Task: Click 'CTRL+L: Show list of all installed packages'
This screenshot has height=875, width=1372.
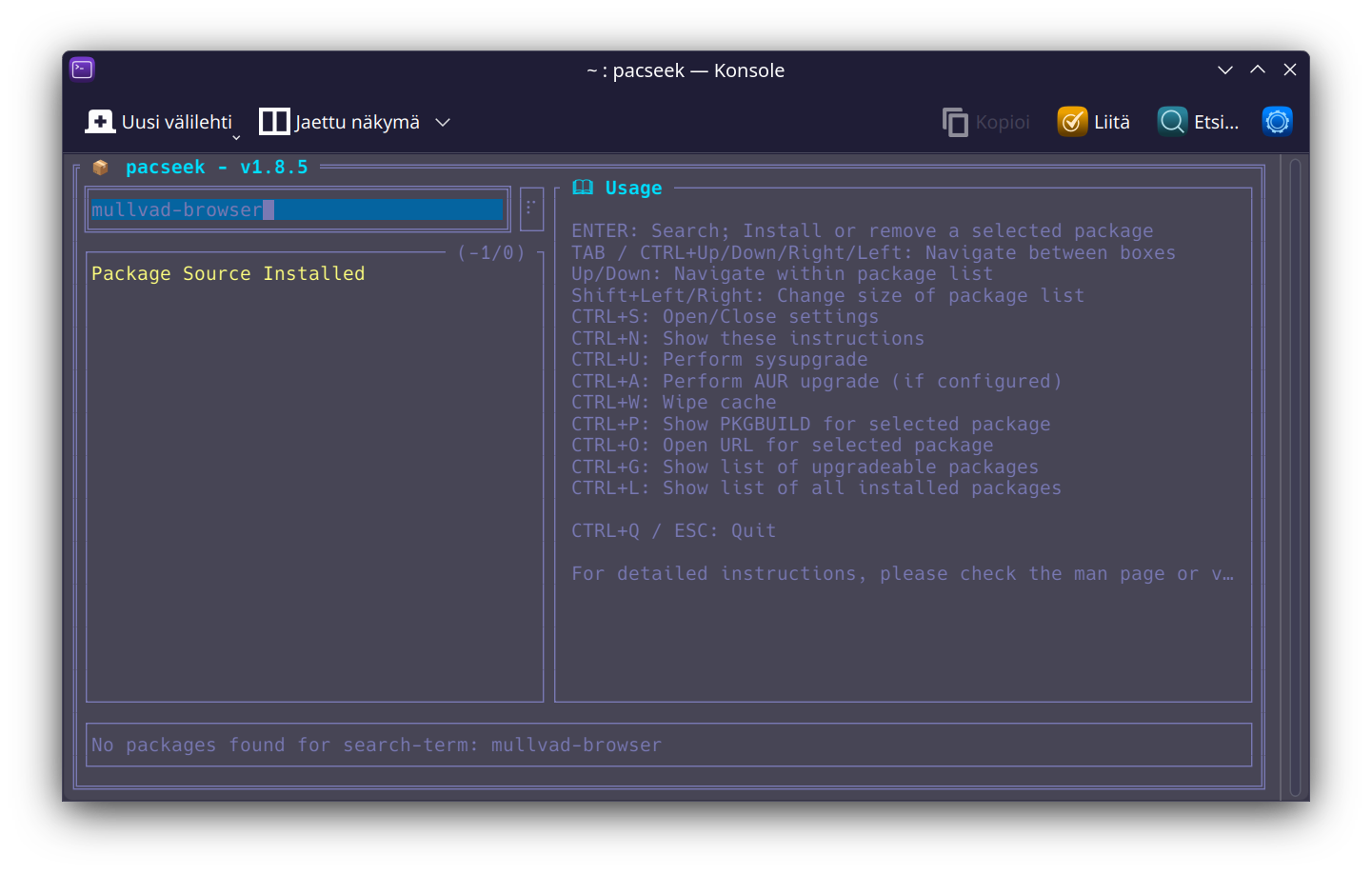Action: [x=816, y=488]
